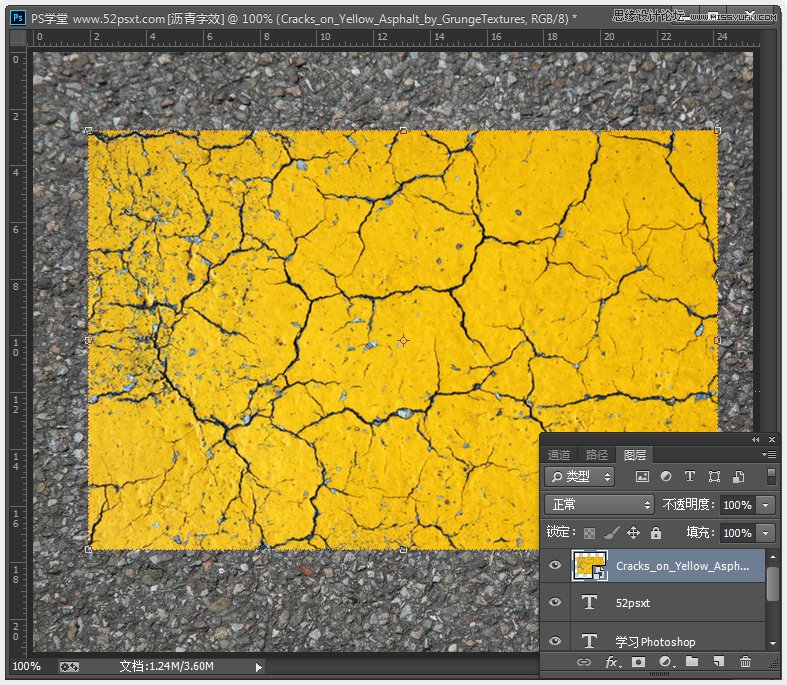The width and height of the screenshot is (787, 685).
Task: Filter layers by smart objects icon
Action: click(738, 476)
